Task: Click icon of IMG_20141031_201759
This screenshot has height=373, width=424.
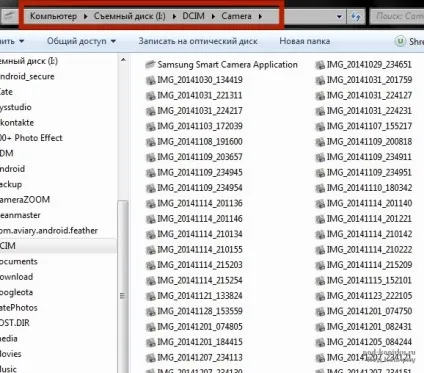Action: pos(320,80)
